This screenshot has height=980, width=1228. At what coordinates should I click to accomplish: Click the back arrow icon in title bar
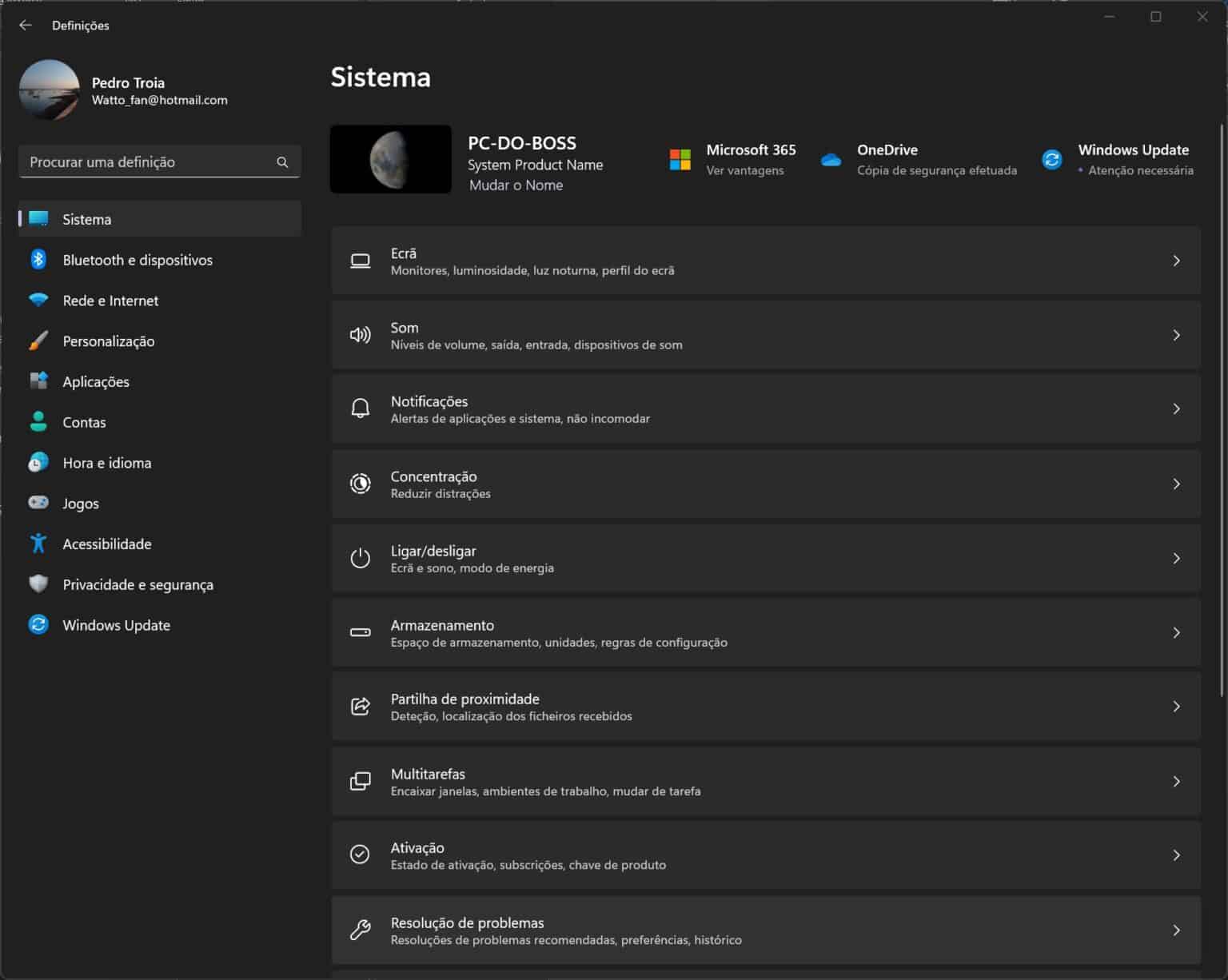26,26
